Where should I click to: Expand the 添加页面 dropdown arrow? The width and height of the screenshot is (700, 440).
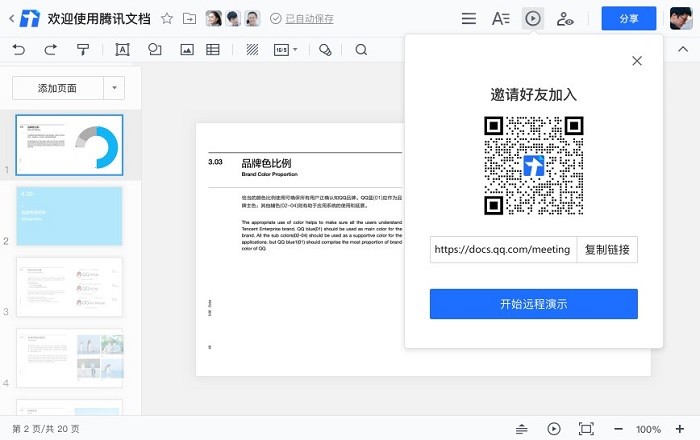[x=115, y=88]
